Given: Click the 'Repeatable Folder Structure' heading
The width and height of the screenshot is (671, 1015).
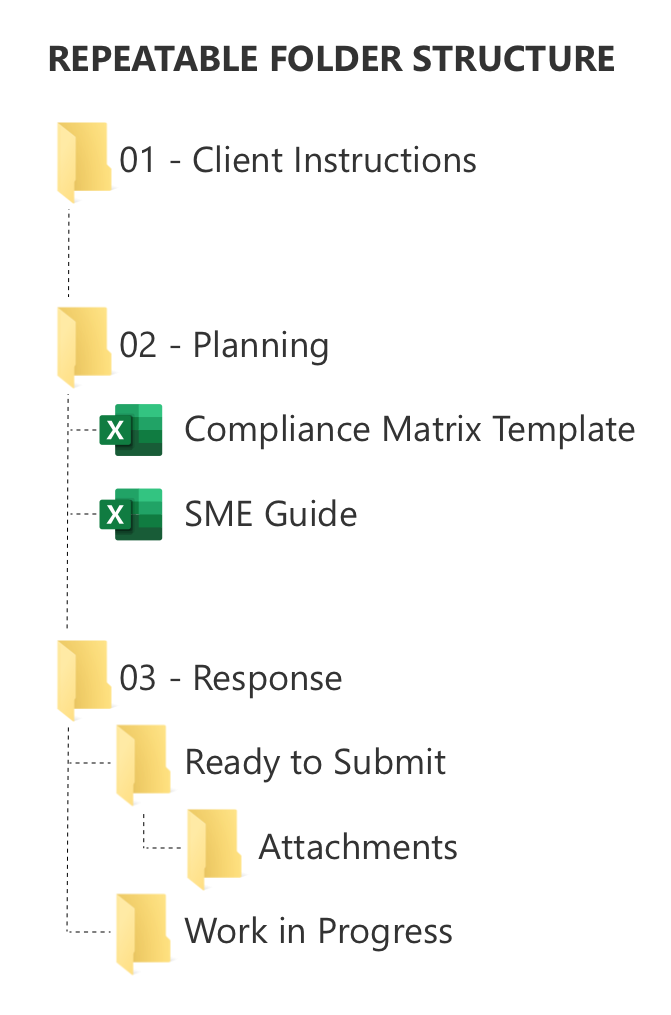Looking at the screenshot, I should pos(331,59).
